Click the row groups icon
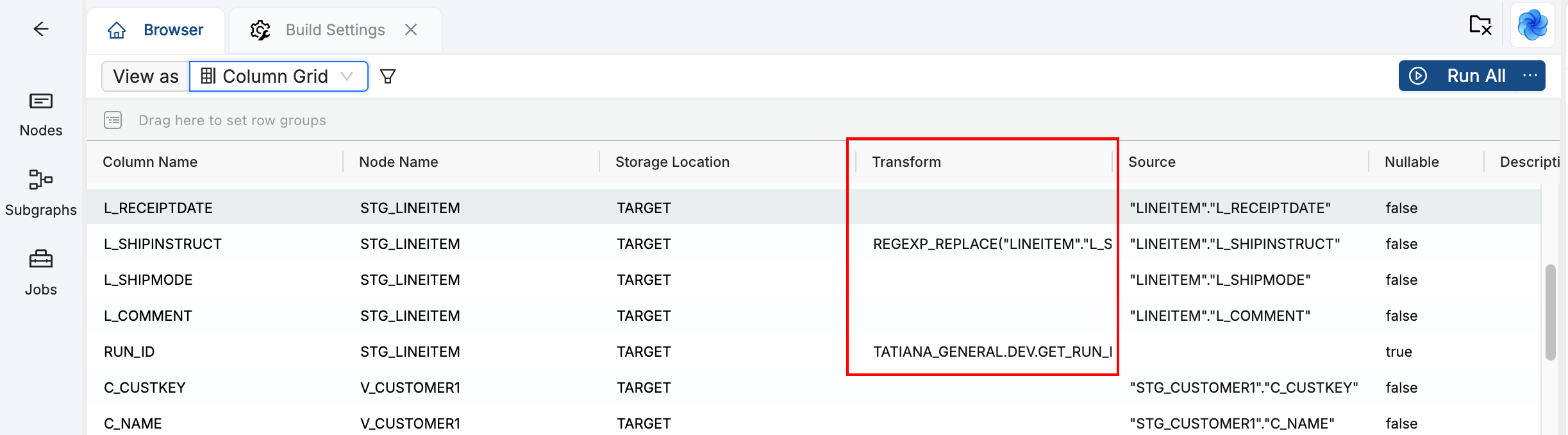This screenshot has width=1568, height=435. click(x=113, y=120)
